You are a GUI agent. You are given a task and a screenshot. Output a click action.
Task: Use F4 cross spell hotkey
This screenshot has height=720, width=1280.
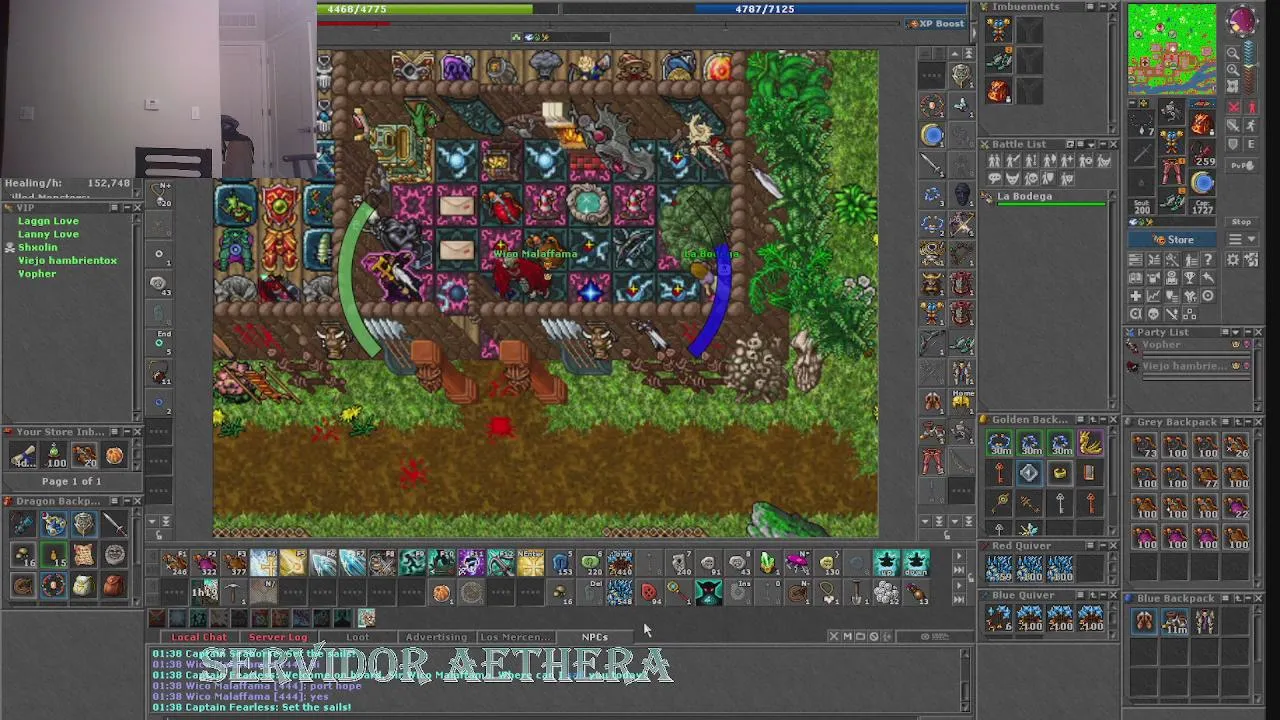click(x=264, y=564)
